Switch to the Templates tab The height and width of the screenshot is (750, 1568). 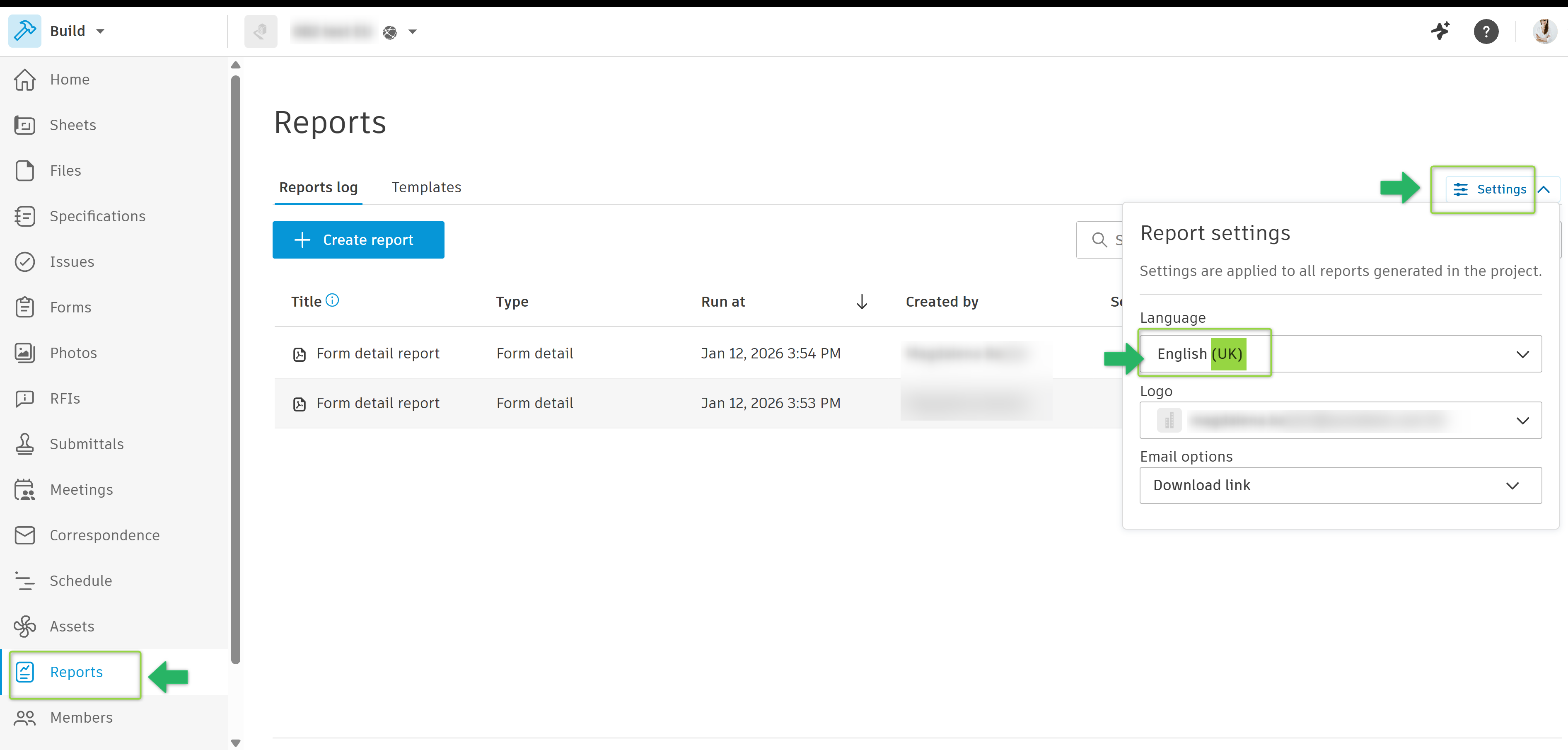[426, 187]
